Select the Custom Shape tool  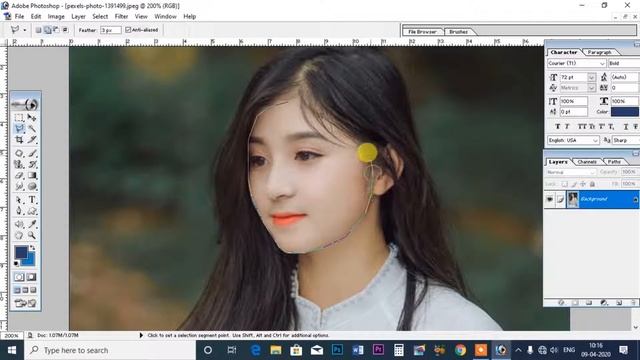click(32, 211)
